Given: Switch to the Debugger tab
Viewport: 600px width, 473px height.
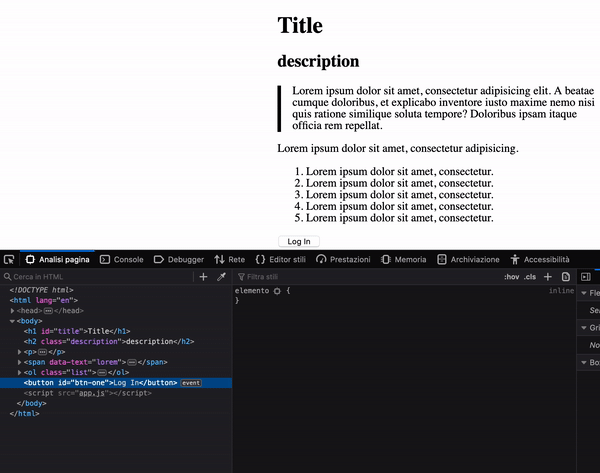Looking at the screenshot, I should [x=179, y=259].
